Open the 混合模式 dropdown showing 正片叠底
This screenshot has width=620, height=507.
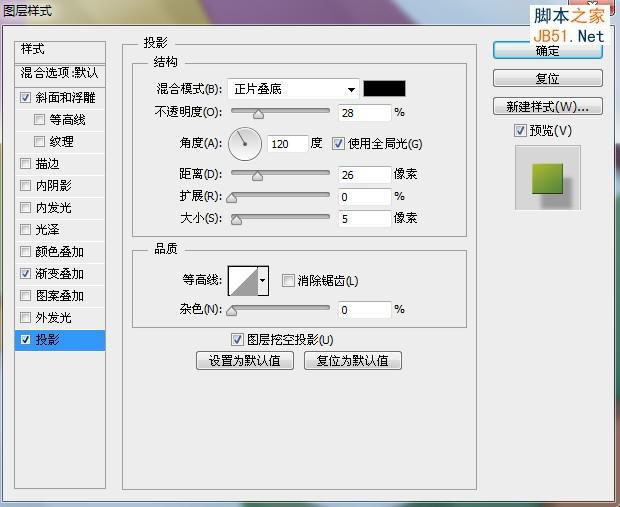point(293,89)
